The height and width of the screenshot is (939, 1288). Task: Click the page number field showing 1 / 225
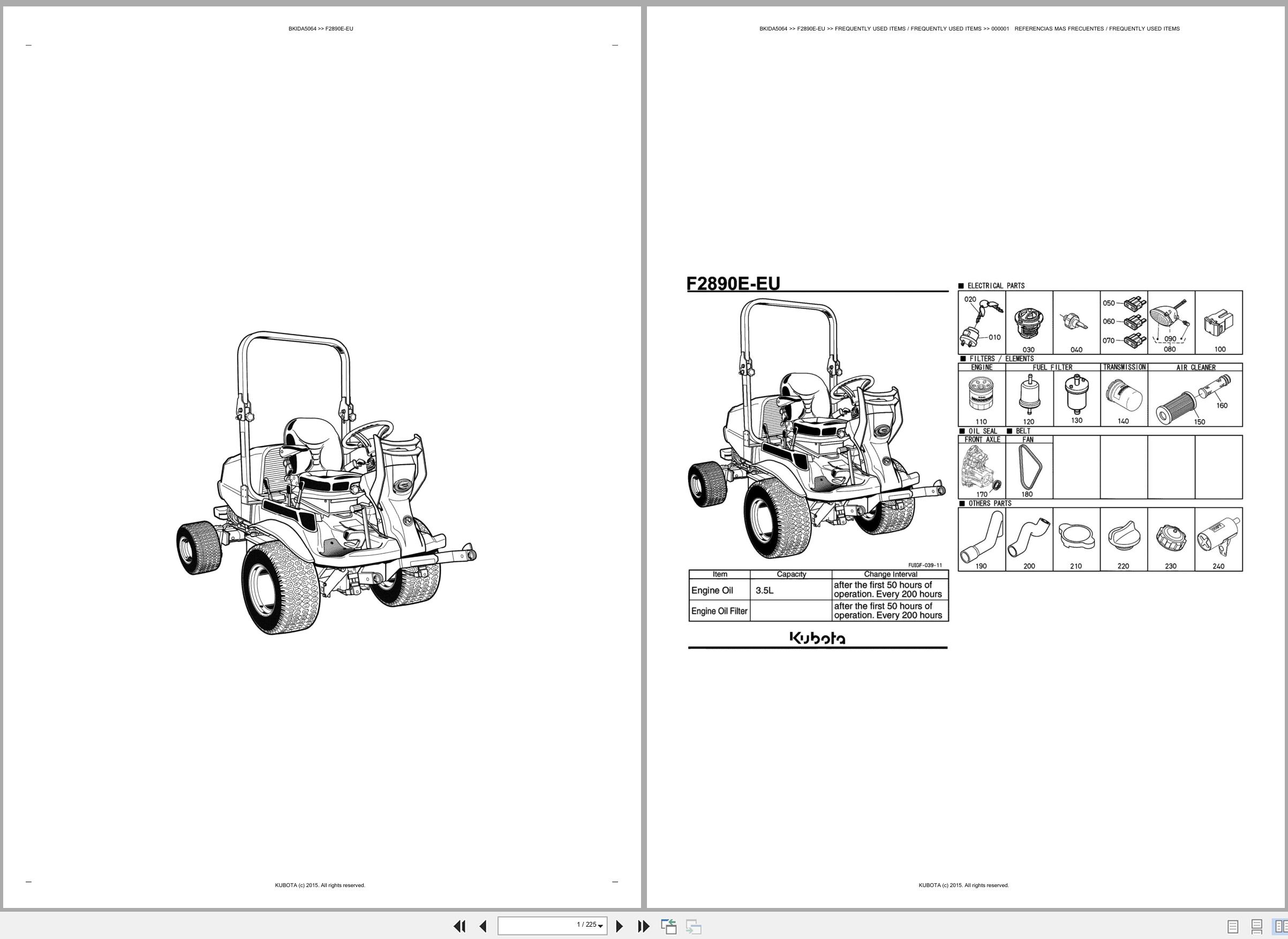(552, 926)
